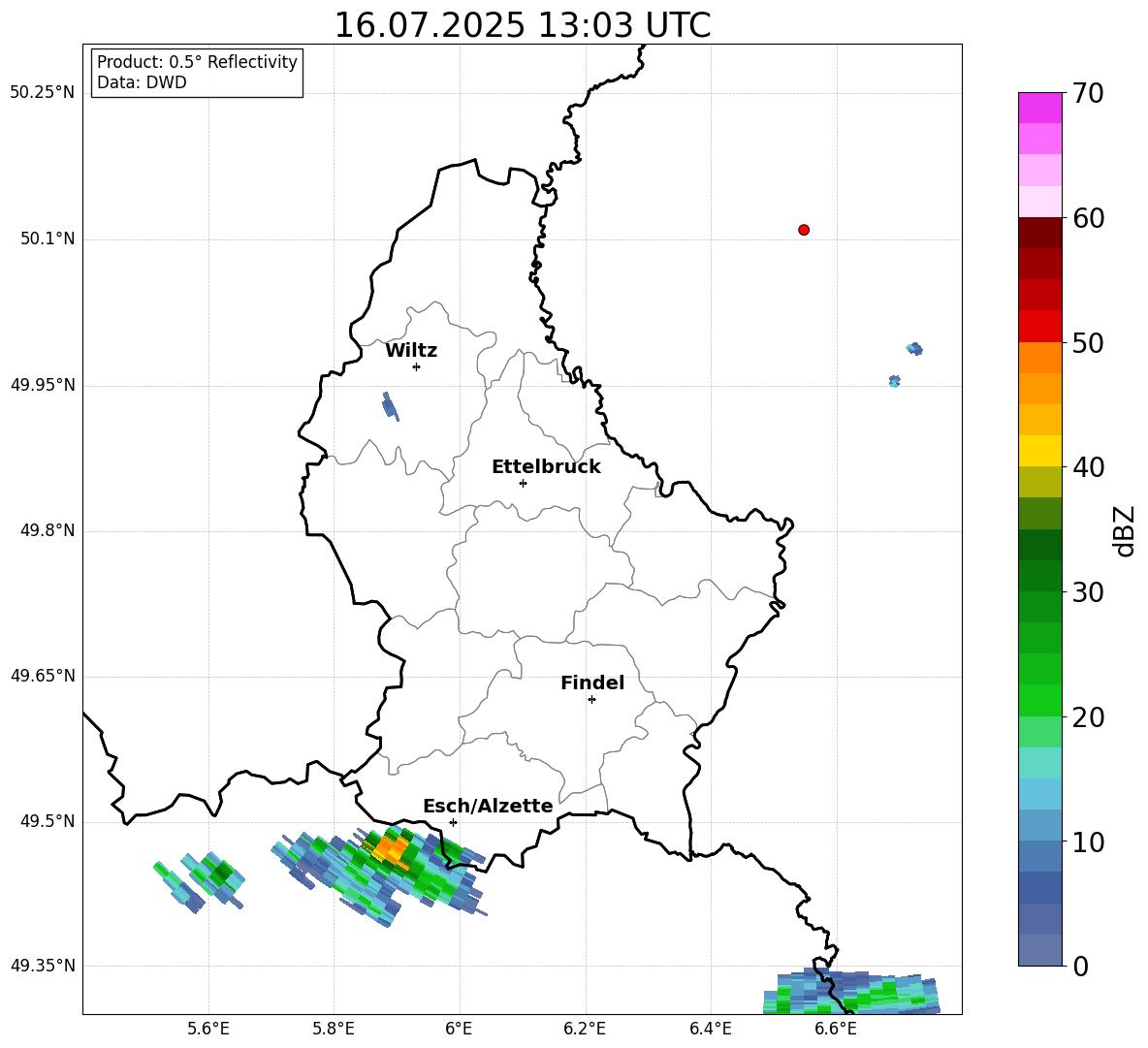Screen dimensions: 1148x1048
Task: Click the Wiltz station cross marker
Action: coord(417,366)
